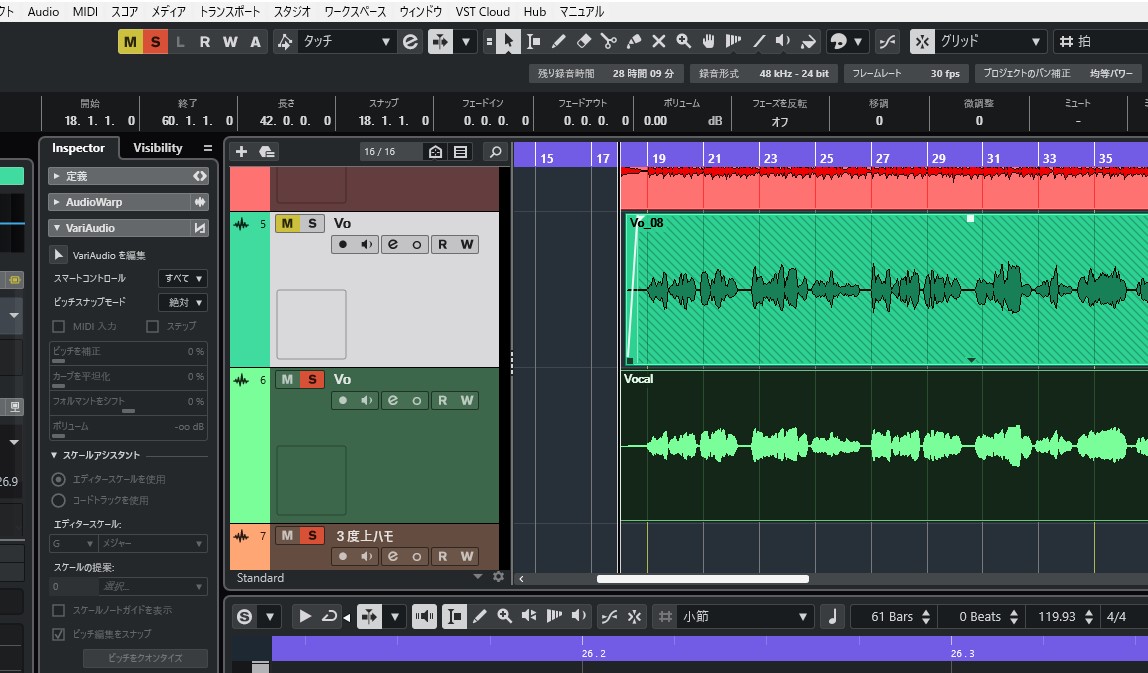This screenshot has width=1148, height=673.
Task: Enable Write automation on track 6 Vo
Action: pos(467,401)
